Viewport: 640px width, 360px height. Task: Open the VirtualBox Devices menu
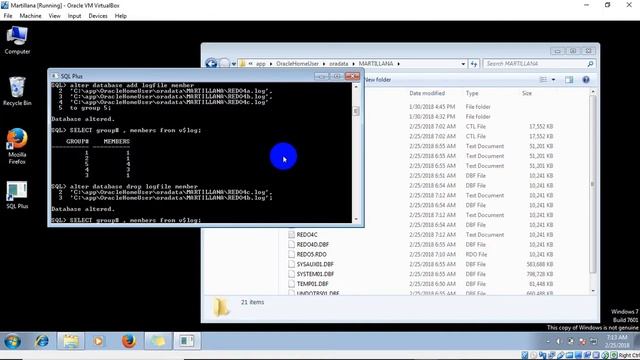tap(98, 16)
